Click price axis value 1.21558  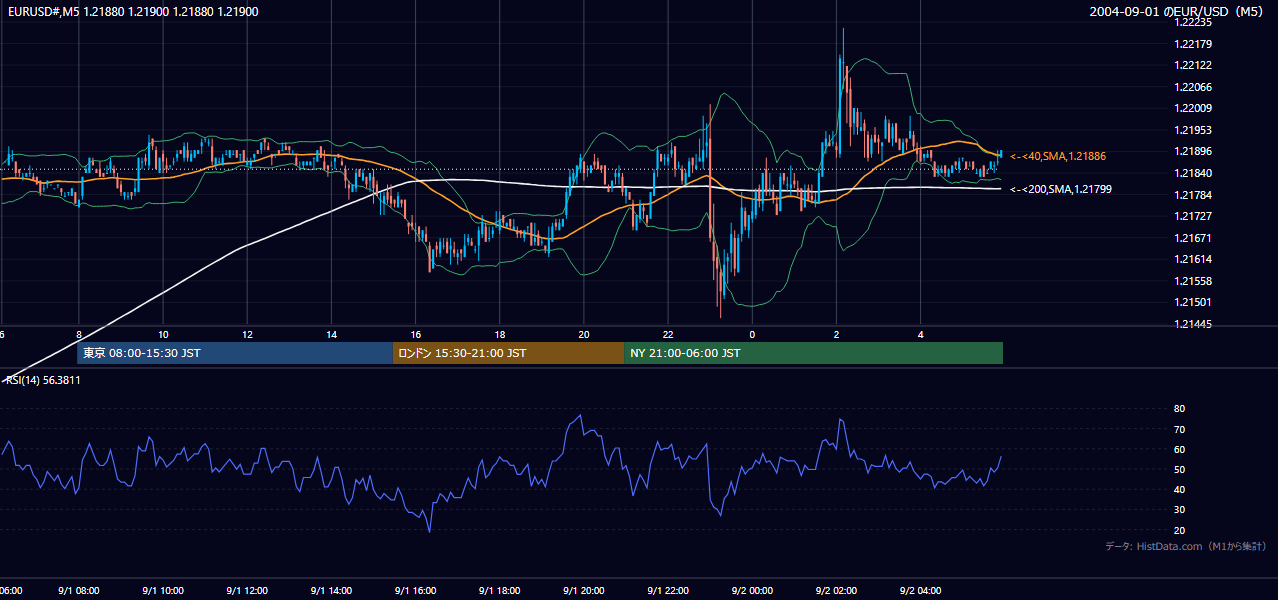pyautogui.click(x=1193, y=281)
